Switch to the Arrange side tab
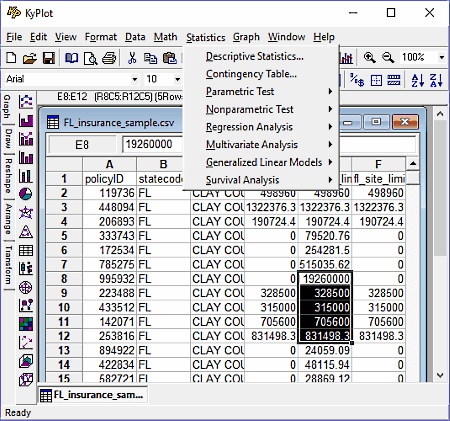 click(x=8, y=219)
